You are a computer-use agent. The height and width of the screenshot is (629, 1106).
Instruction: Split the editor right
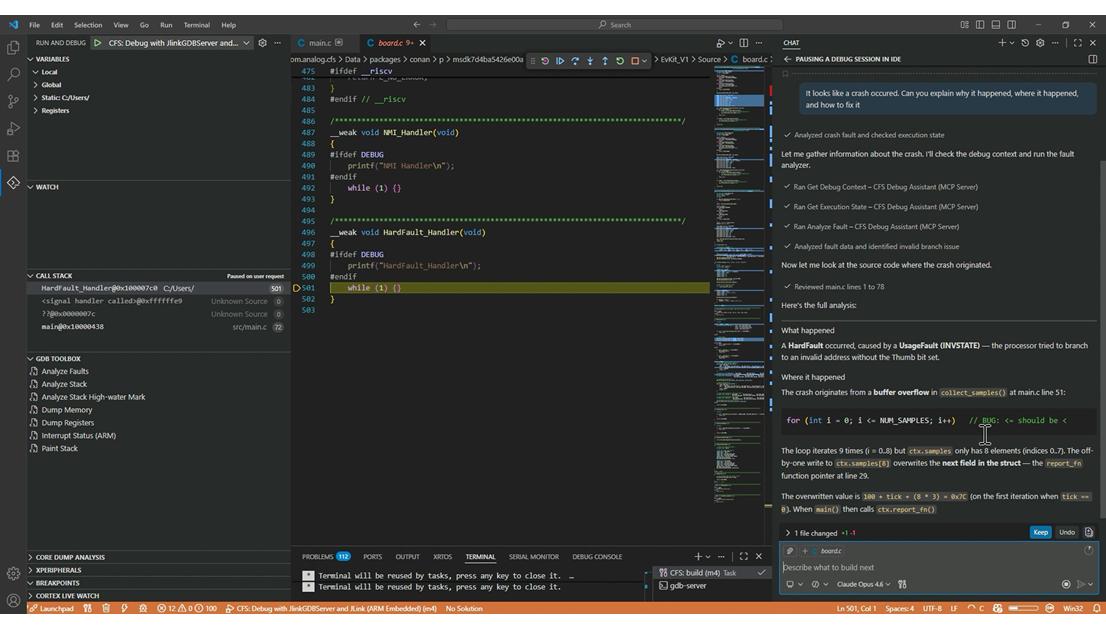[x=743, y=43]
